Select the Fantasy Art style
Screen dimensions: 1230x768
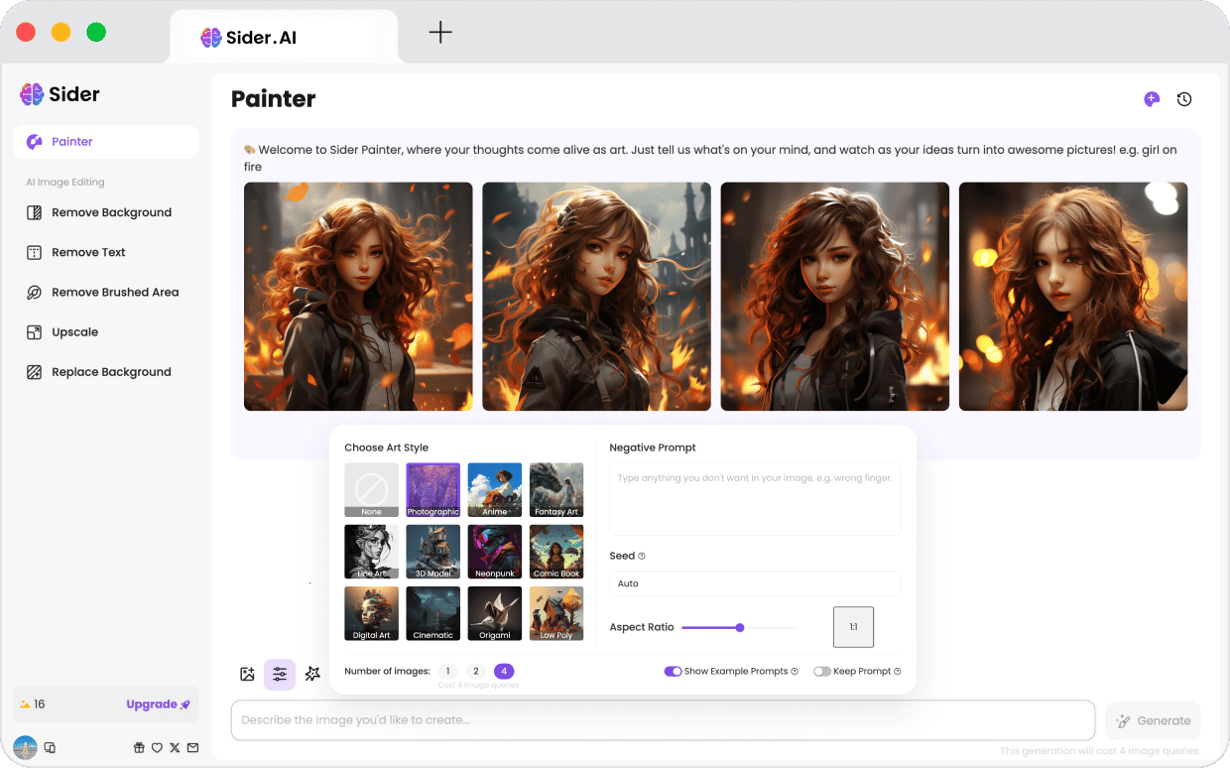[x=556, y=490]
